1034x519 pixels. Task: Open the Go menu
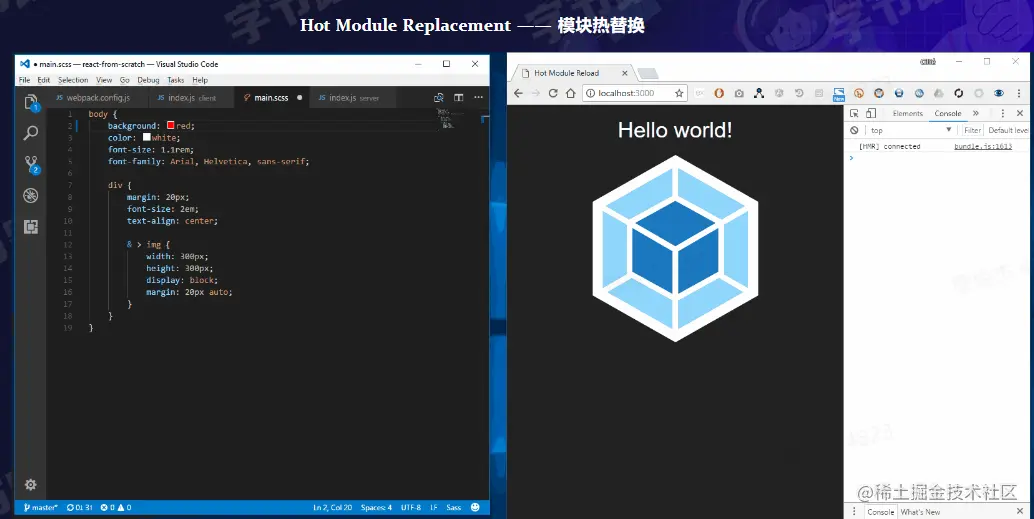125,80
